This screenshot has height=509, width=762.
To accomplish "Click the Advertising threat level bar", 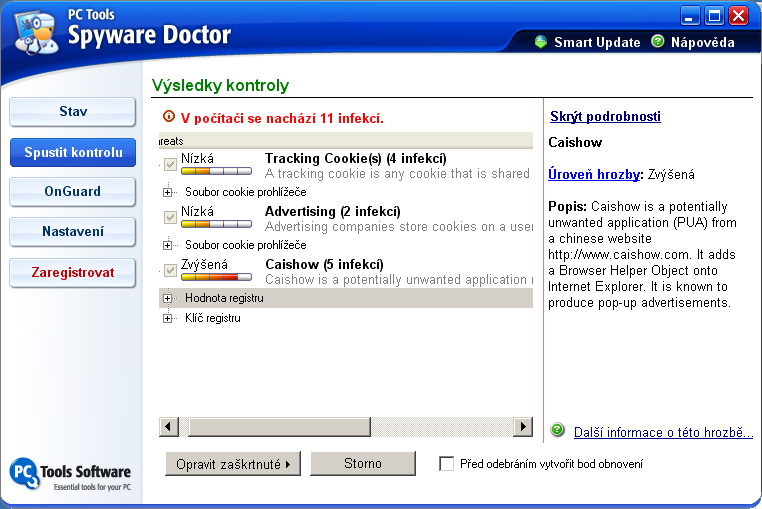I will tap(216, 224).
